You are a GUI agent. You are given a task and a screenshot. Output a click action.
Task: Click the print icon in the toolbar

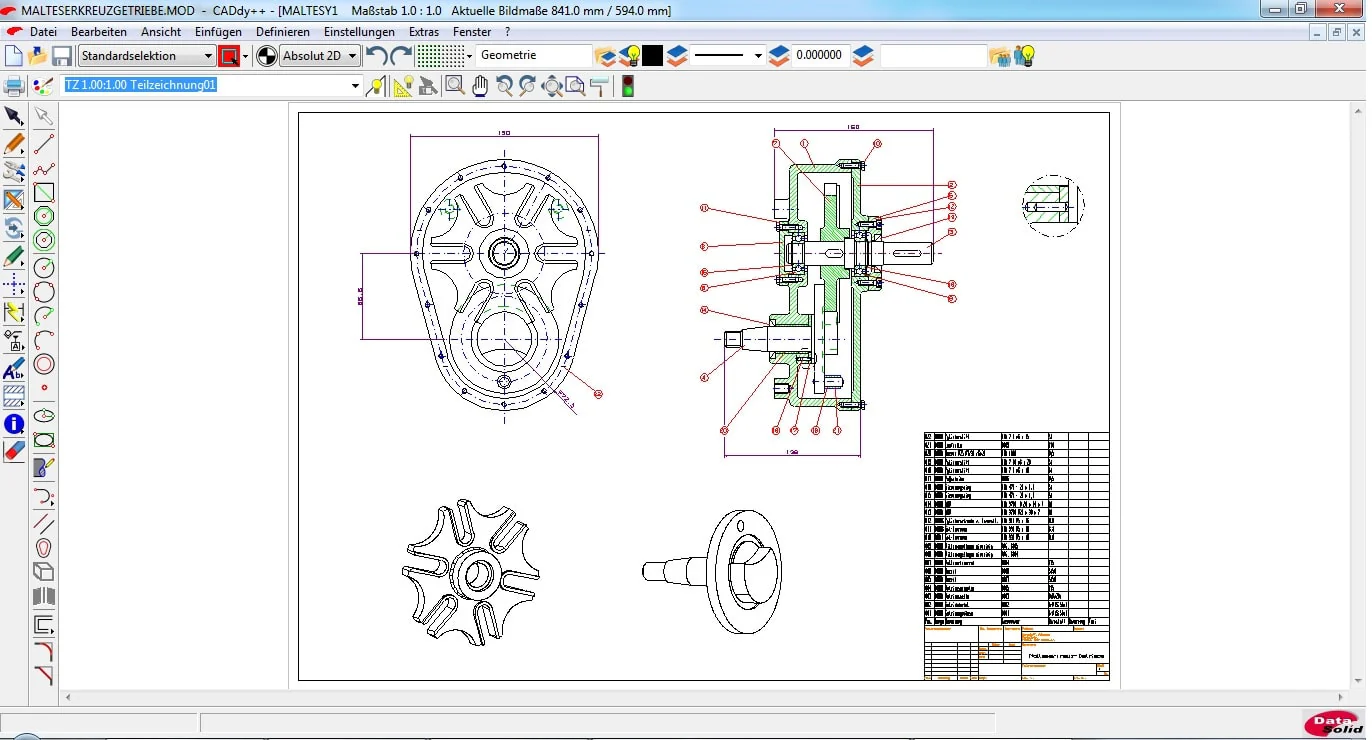coord(14,86)
